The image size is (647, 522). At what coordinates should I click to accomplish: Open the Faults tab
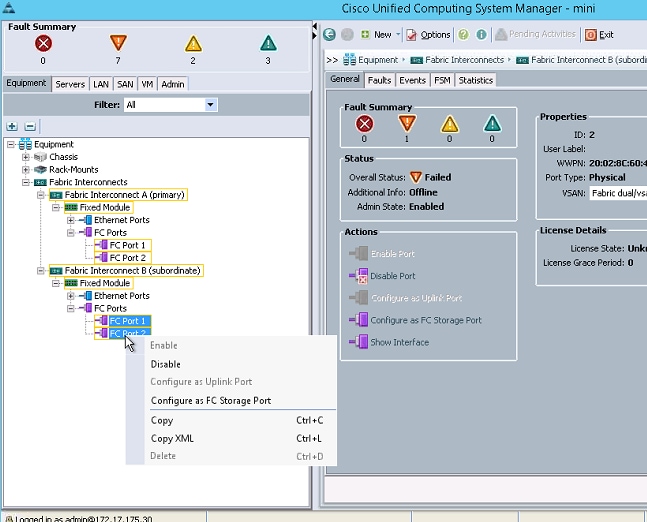pos(379,80)
